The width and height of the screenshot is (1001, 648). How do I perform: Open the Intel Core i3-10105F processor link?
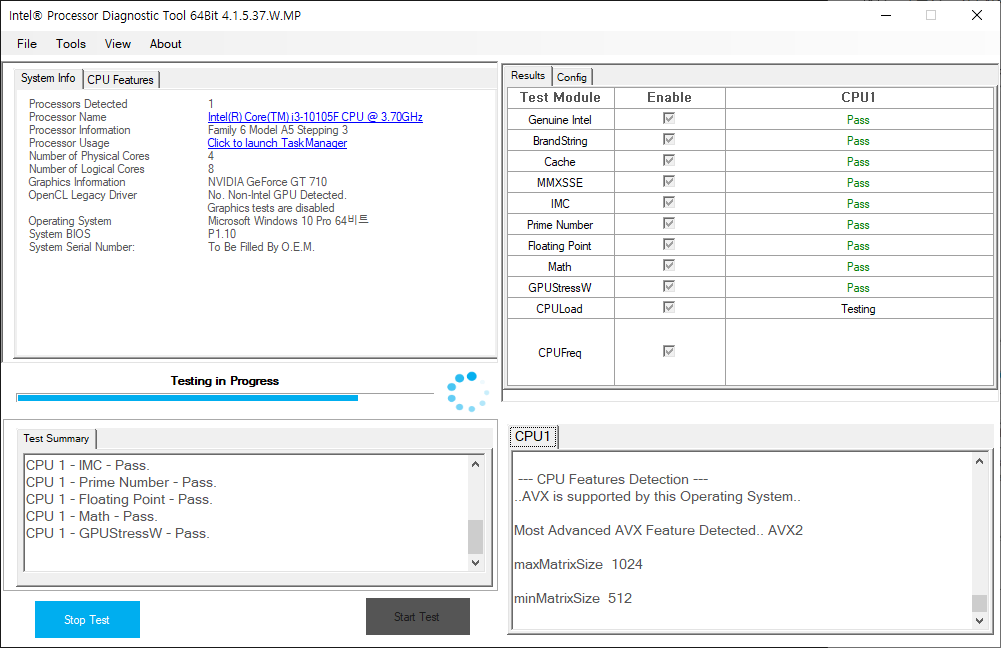315,117
